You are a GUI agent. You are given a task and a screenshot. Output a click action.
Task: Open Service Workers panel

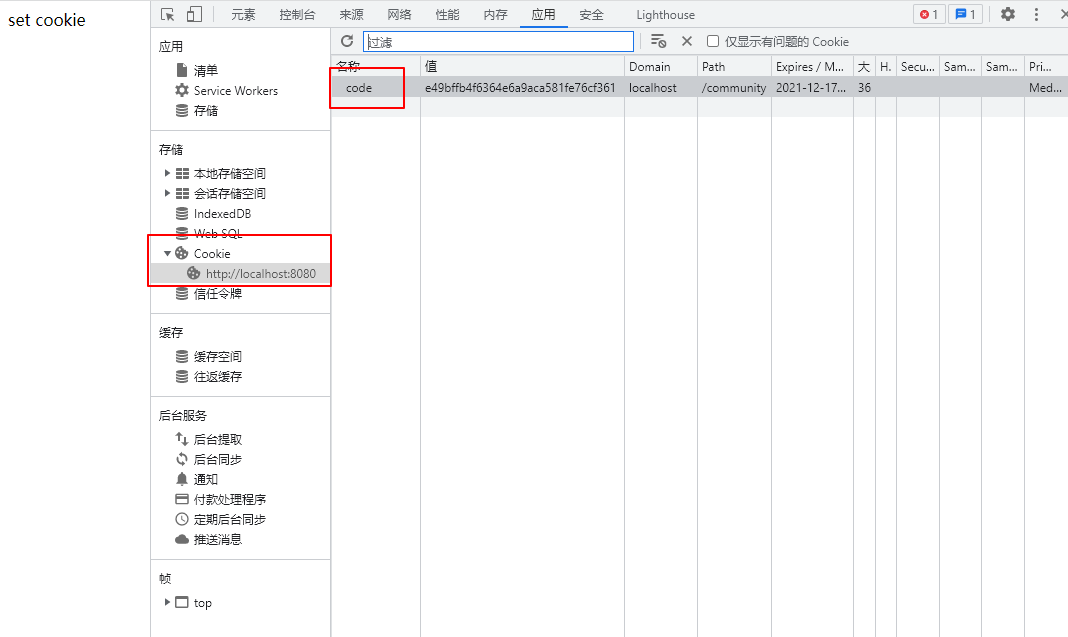236,91
